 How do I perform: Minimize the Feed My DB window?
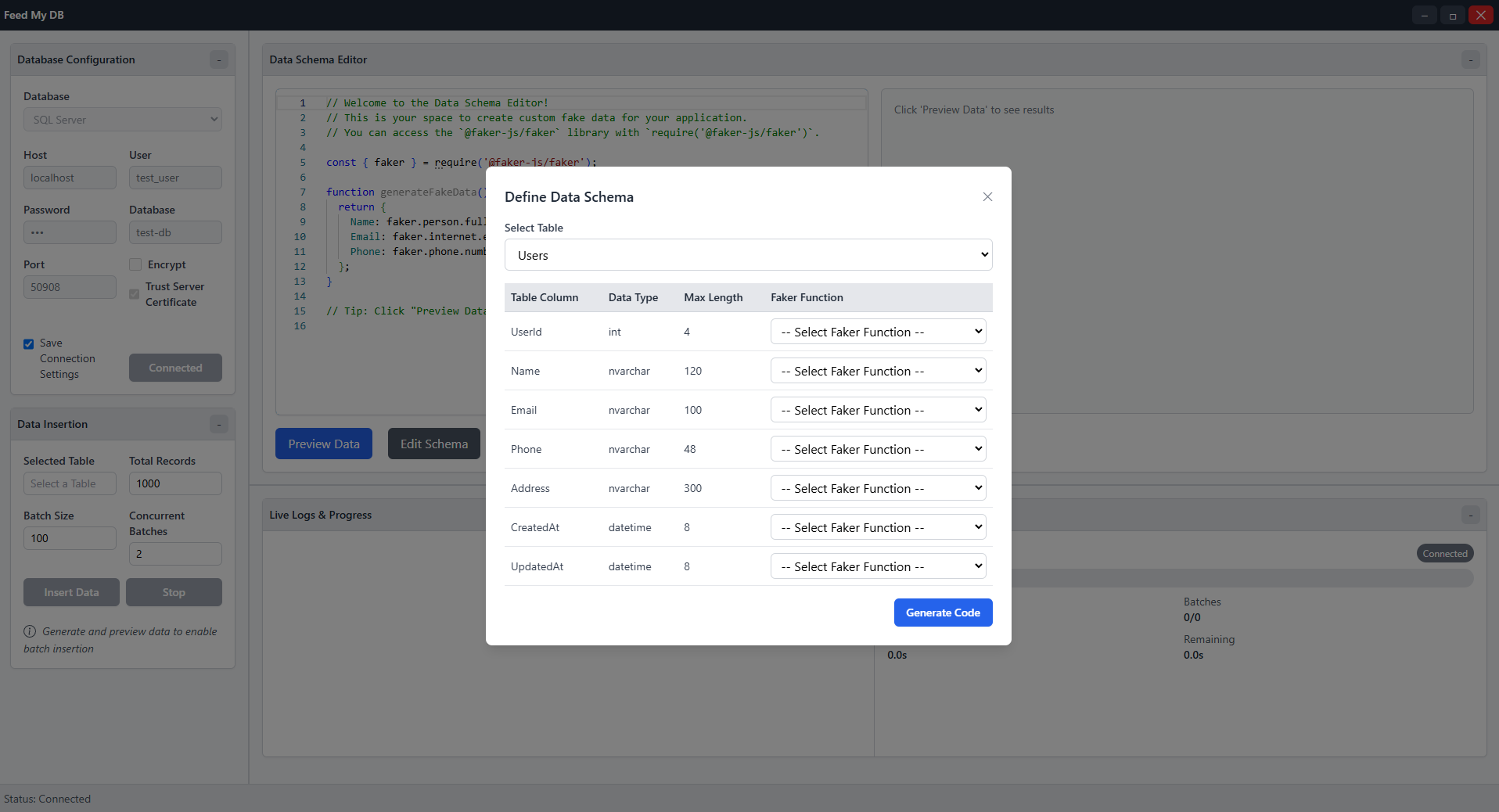tap(1424, 15)
